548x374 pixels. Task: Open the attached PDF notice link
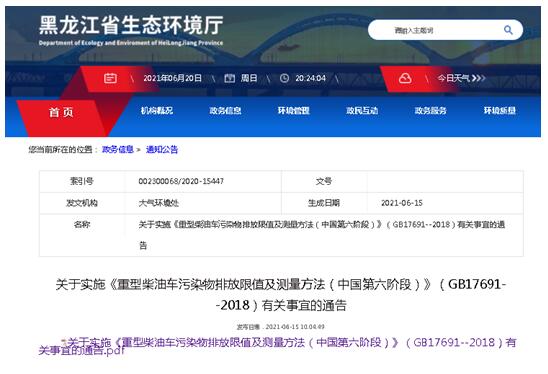(x=277, y=346)
